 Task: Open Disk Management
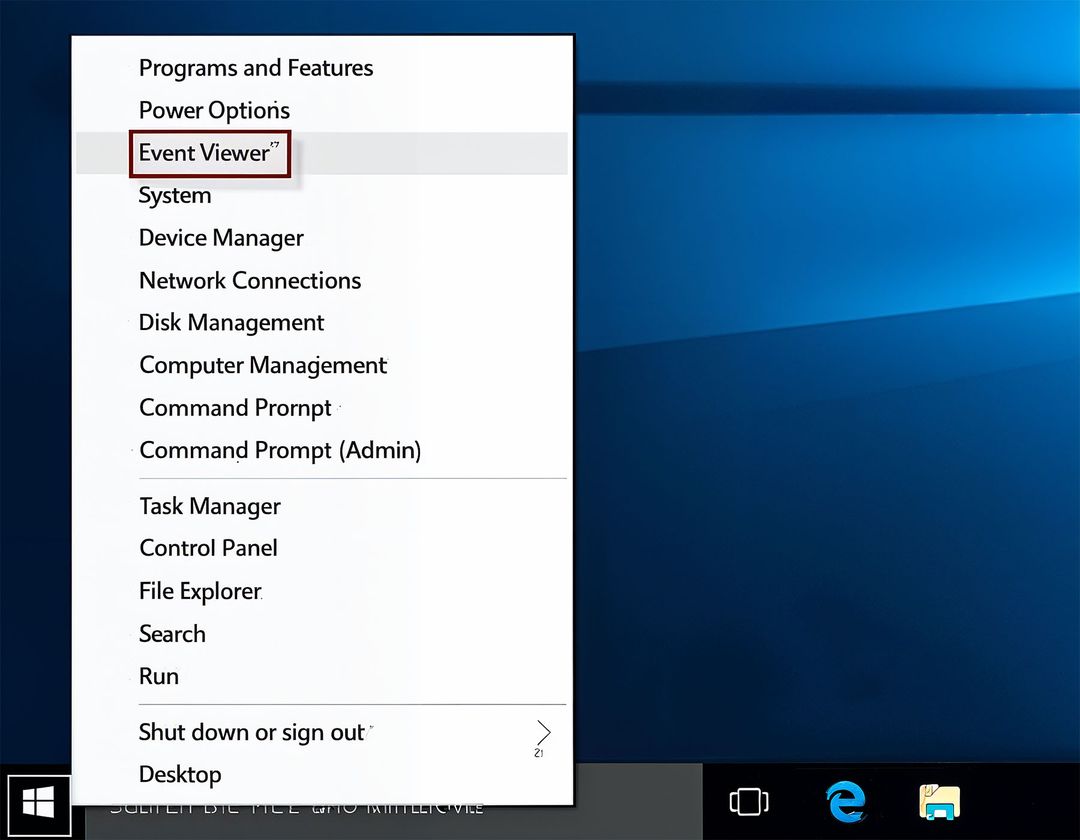click(231, 322)
